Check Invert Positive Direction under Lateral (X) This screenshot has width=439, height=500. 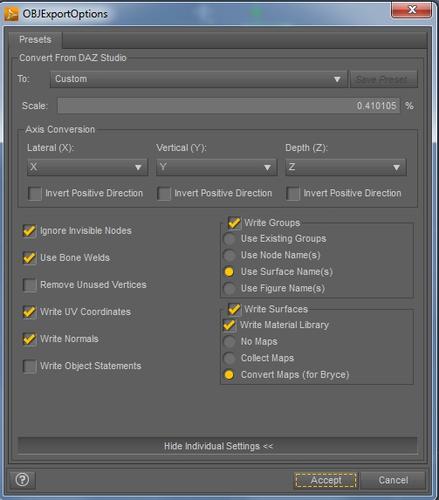click(35, 193)
